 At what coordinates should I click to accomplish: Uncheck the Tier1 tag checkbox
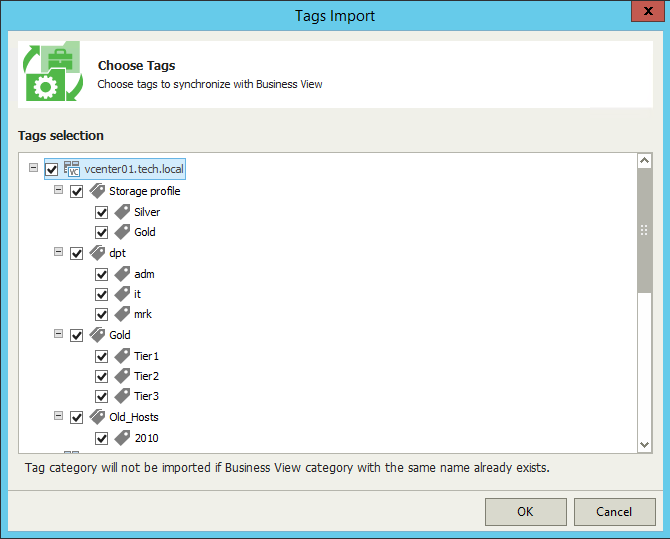(x=102, y=356)
